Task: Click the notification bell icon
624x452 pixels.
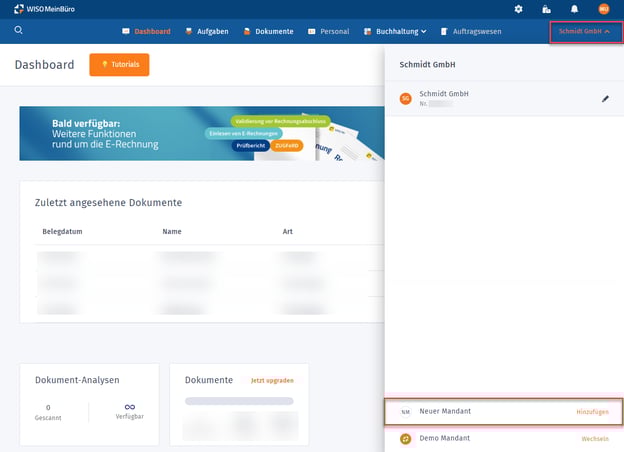Action: click(x=574, y=9)
